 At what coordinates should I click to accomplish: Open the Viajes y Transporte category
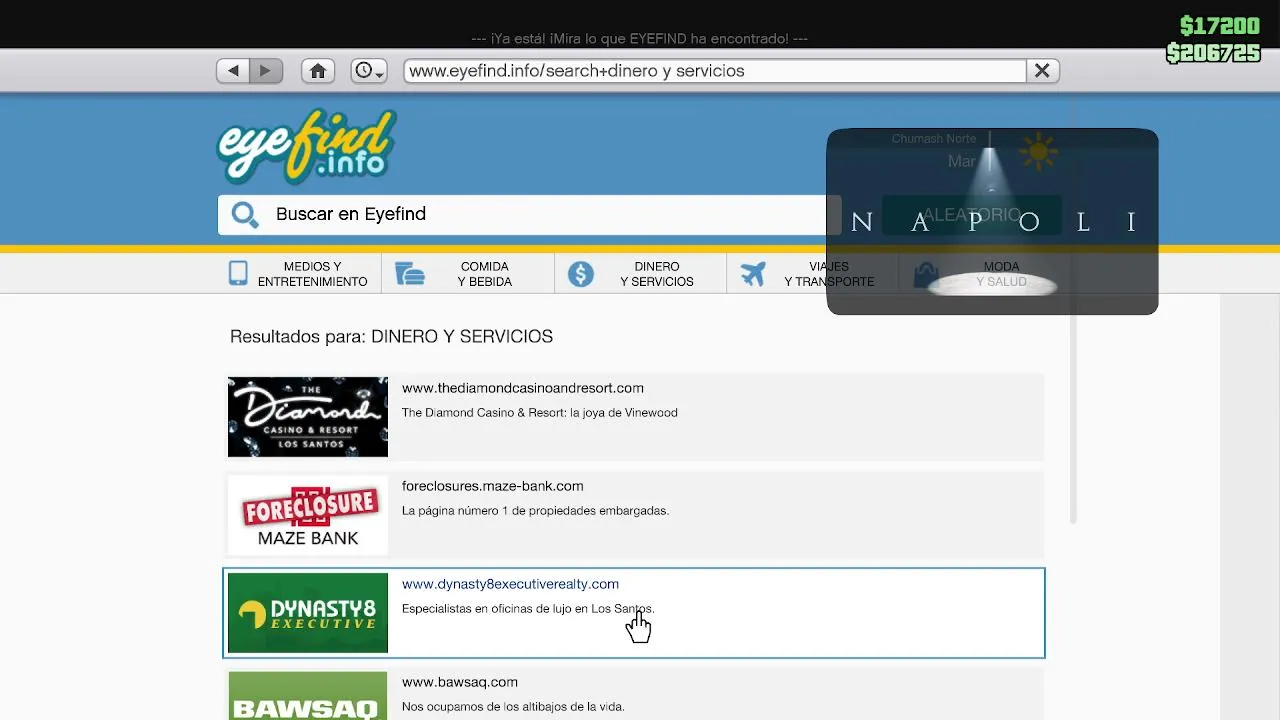(812, 274)
